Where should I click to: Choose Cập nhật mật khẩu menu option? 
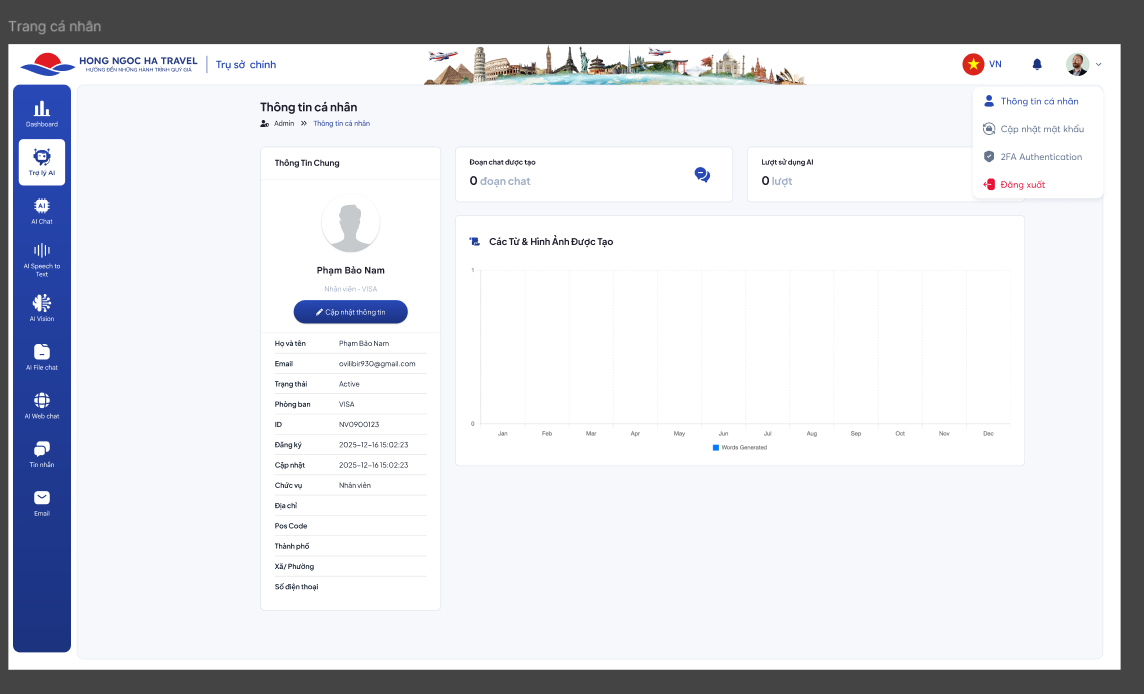(x=1041, y=129)
